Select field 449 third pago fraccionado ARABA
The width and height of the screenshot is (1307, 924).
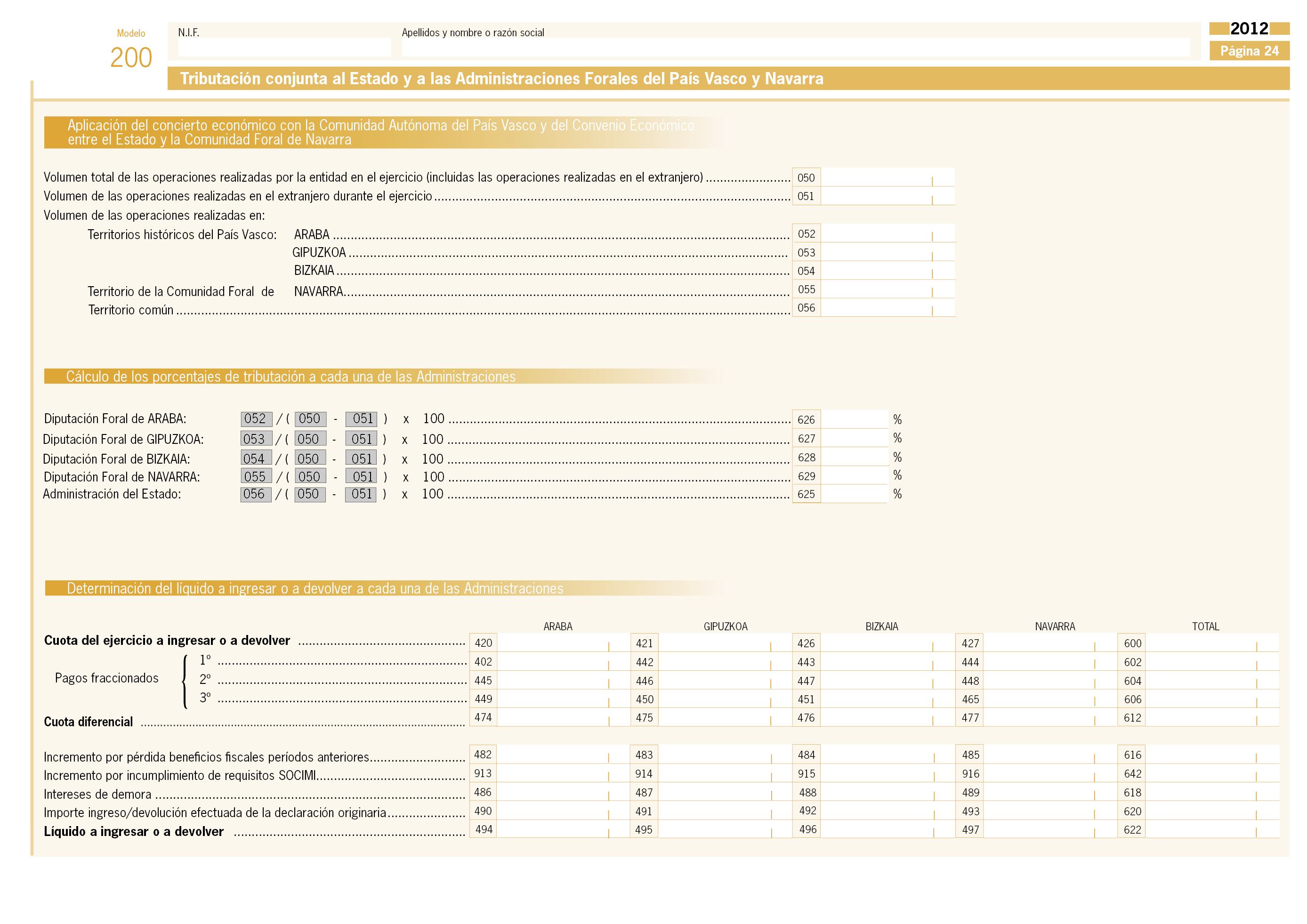pos(563,699)
